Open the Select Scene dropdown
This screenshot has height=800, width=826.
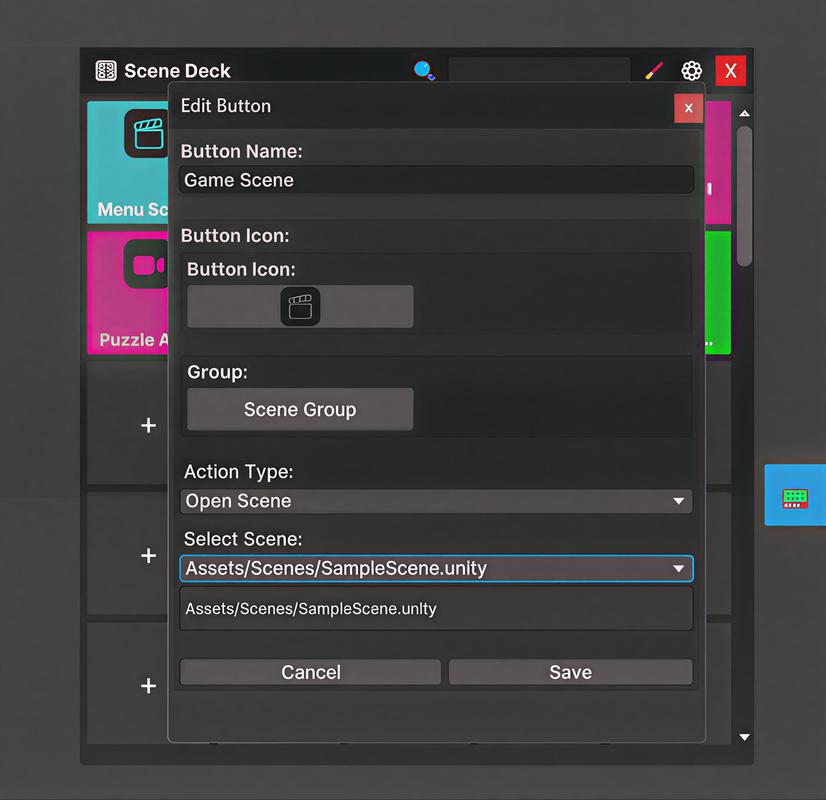436,568
